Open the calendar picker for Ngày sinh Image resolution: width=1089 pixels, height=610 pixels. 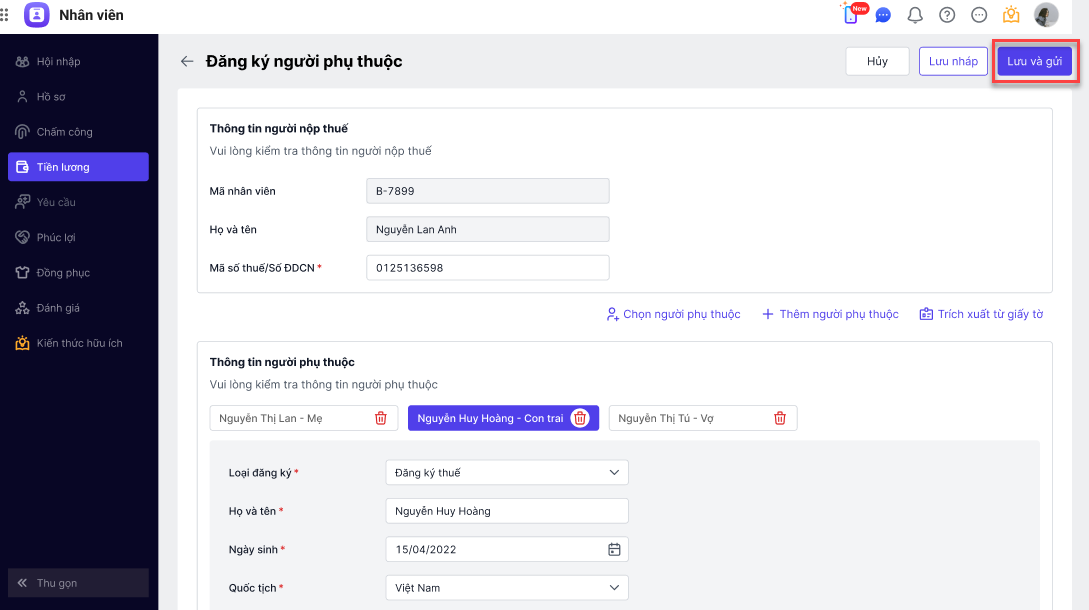coord(614,549)
